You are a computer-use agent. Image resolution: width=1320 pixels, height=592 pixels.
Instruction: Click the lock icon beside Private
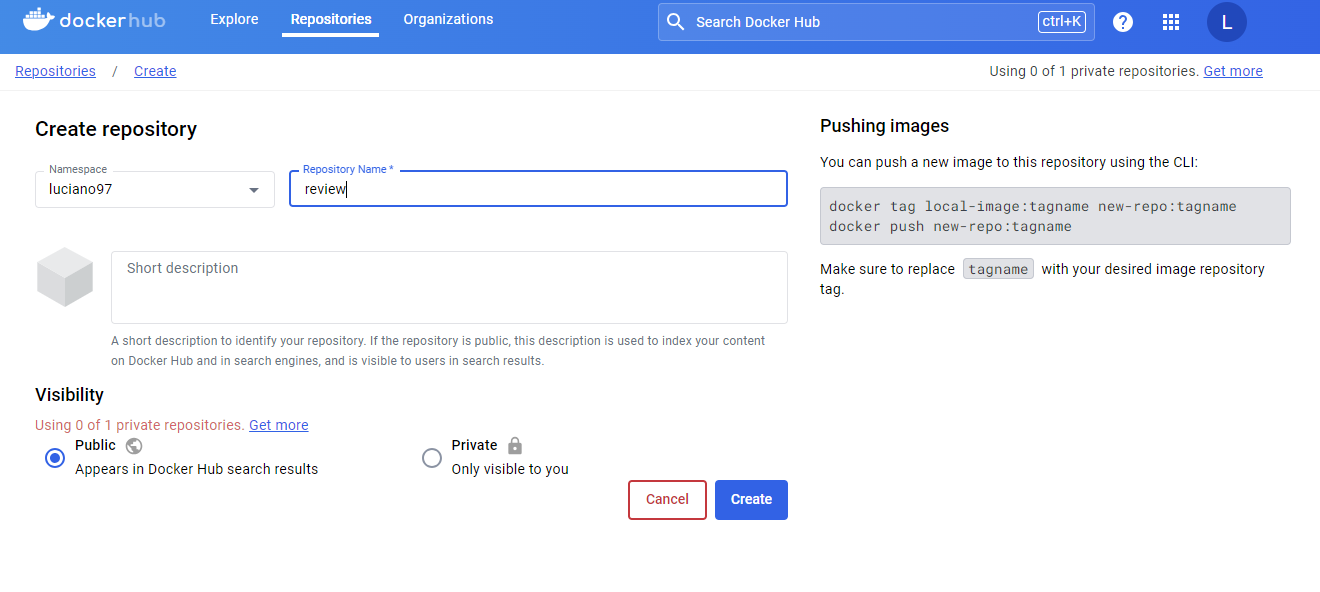(515, 445)
